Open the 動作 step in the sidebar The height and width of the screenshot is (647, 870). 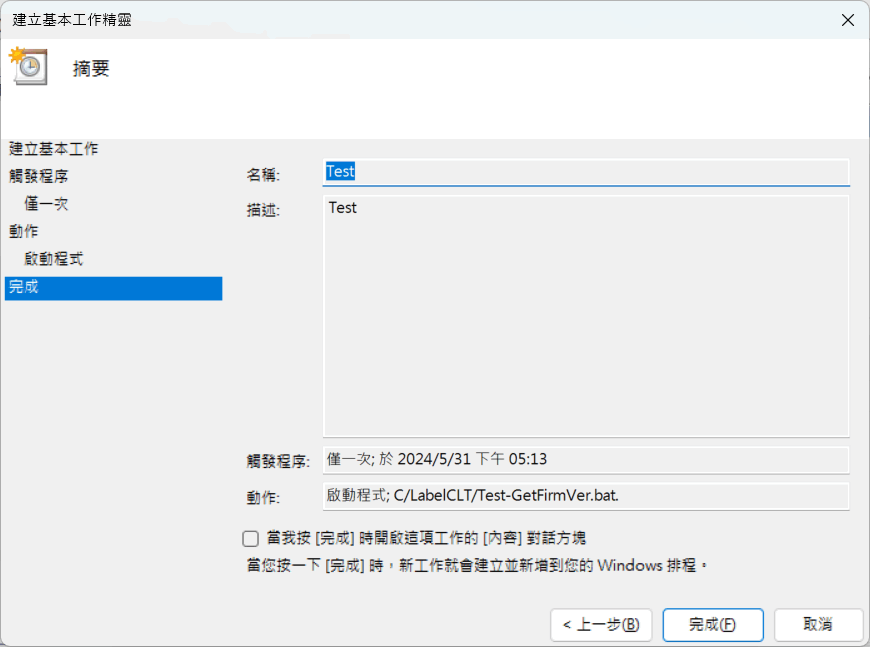click(x=24, y=231)
